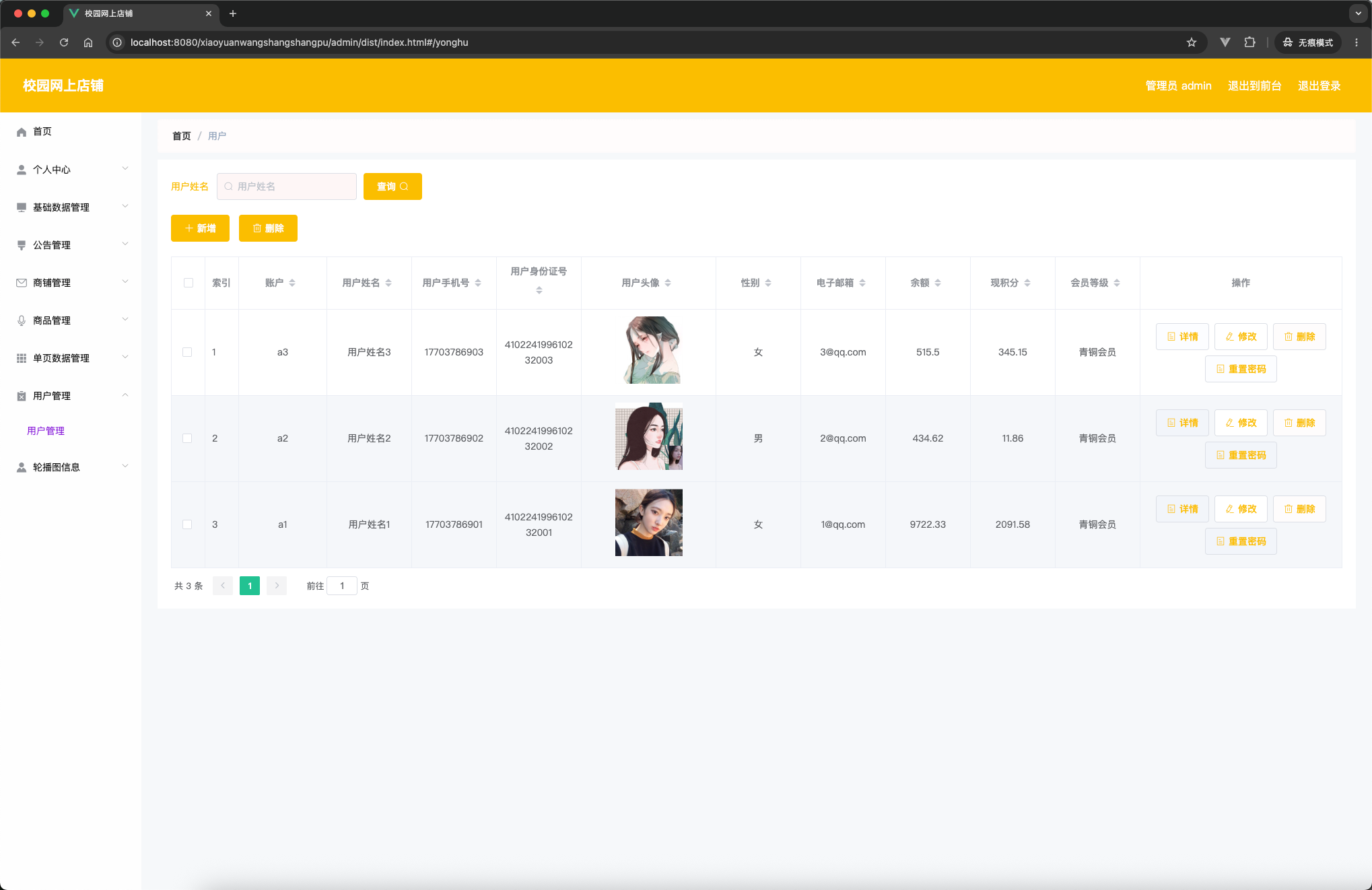1372x890 pixels.
Task: Click 首页 in the breadcrumb
Action: [182, 136]
